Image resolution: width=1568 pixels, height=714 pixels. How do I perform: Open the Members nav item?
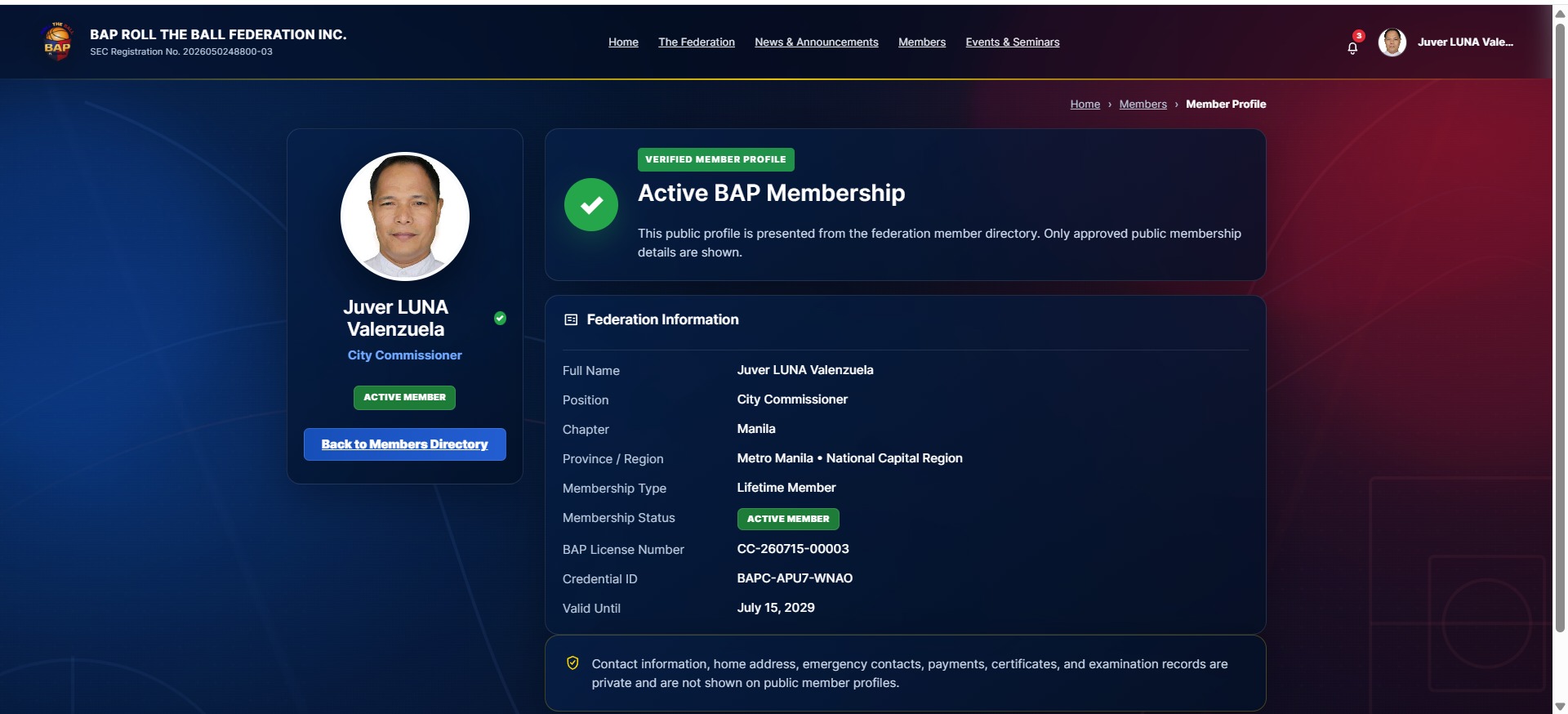[922, 42]
